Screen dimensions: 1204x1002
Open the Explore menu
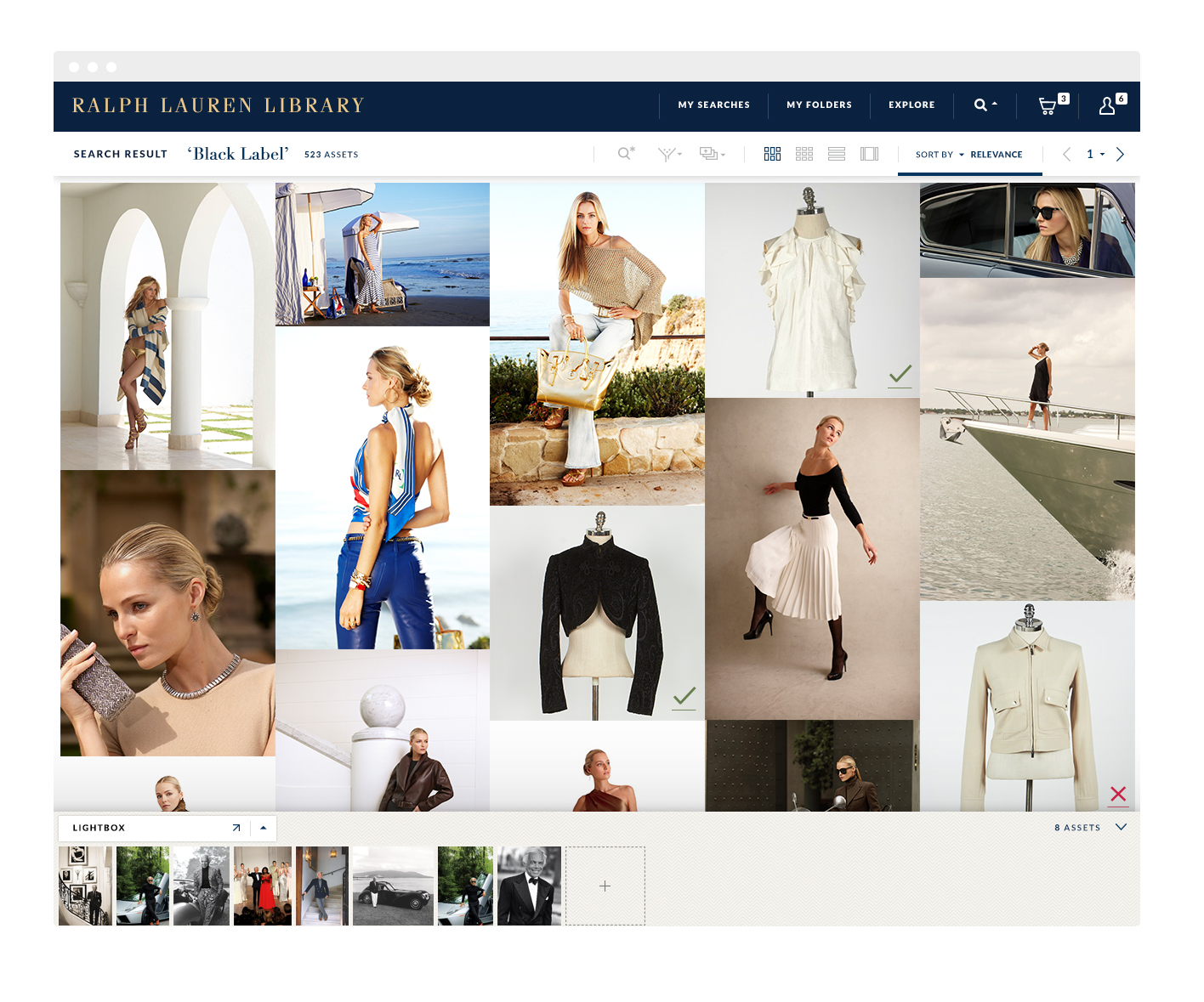click(x=912, y=105)
